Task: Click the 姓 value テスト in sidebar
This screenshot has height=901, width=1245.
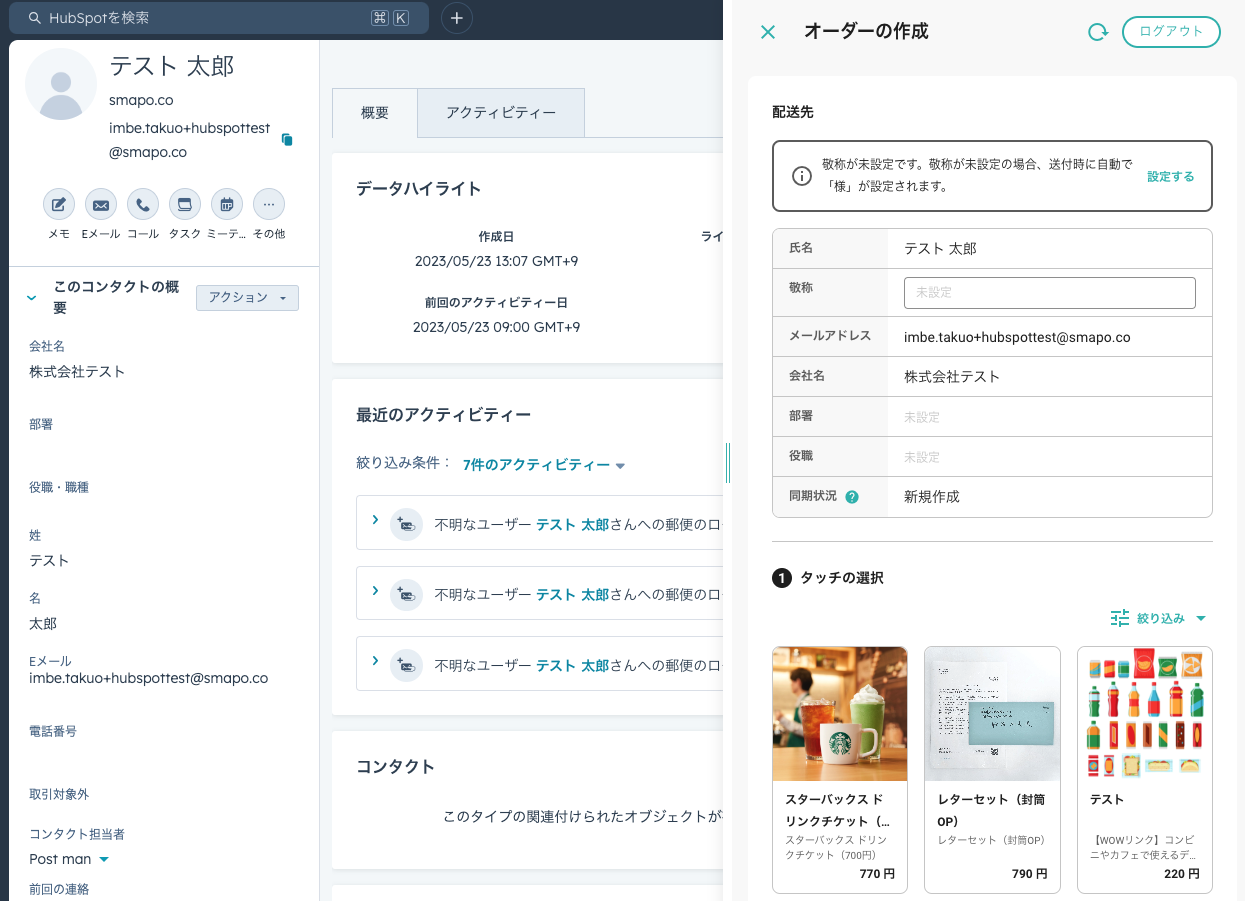Action: pyautogui.click(x=49, y=560)
